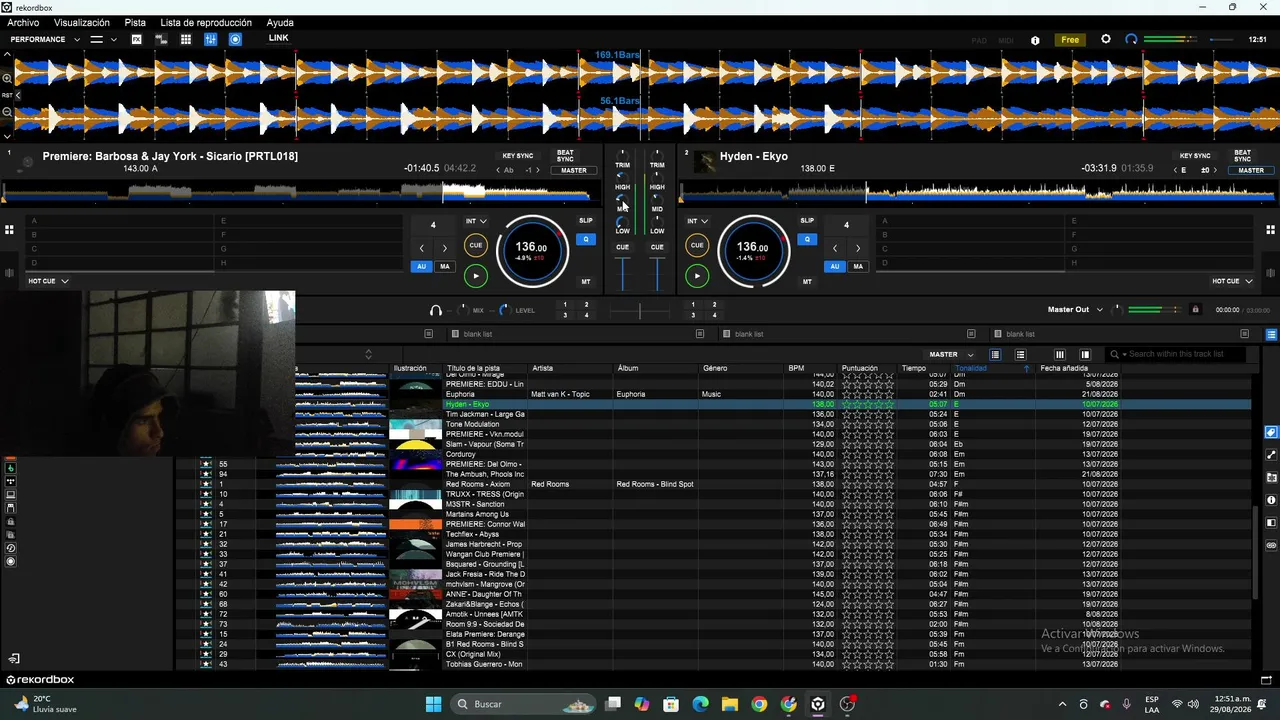The width and height of the screenshot is (1280, 720).
Task: Open column layout icon in browser
Action: 1060,354
